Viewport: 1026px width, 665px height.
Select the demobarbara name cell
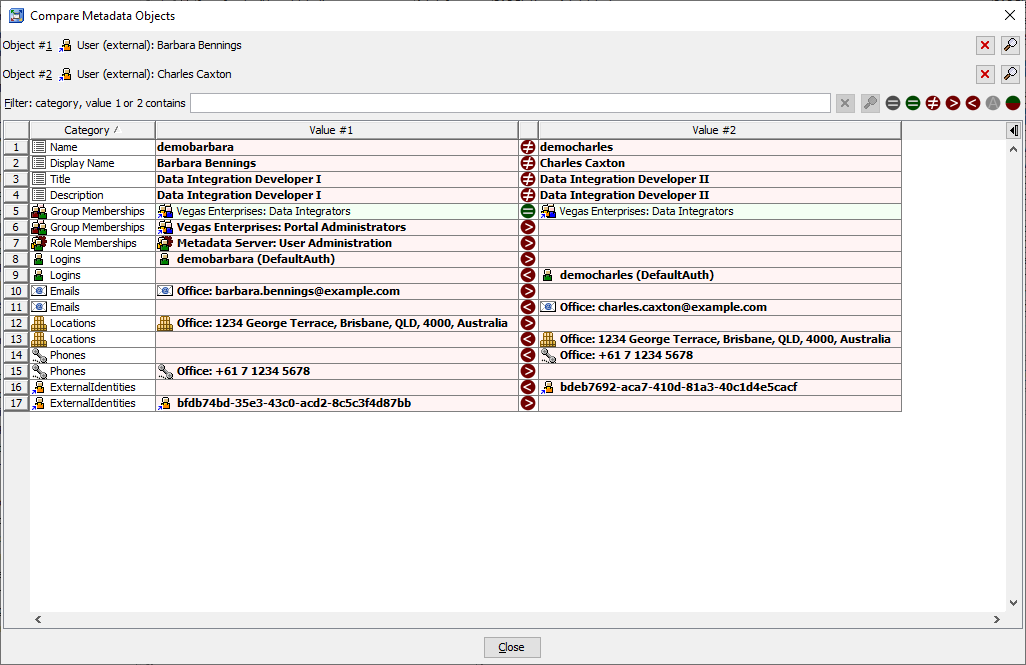(x=336, y=147)
